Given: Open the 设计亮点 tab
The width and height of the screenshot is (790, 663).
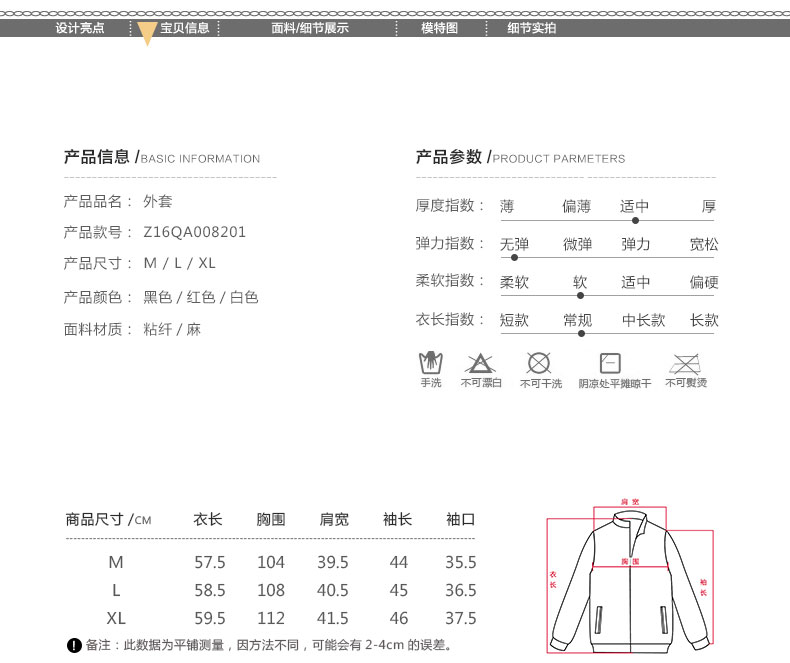Looking at the screenshot, I should tap(80, 28).
